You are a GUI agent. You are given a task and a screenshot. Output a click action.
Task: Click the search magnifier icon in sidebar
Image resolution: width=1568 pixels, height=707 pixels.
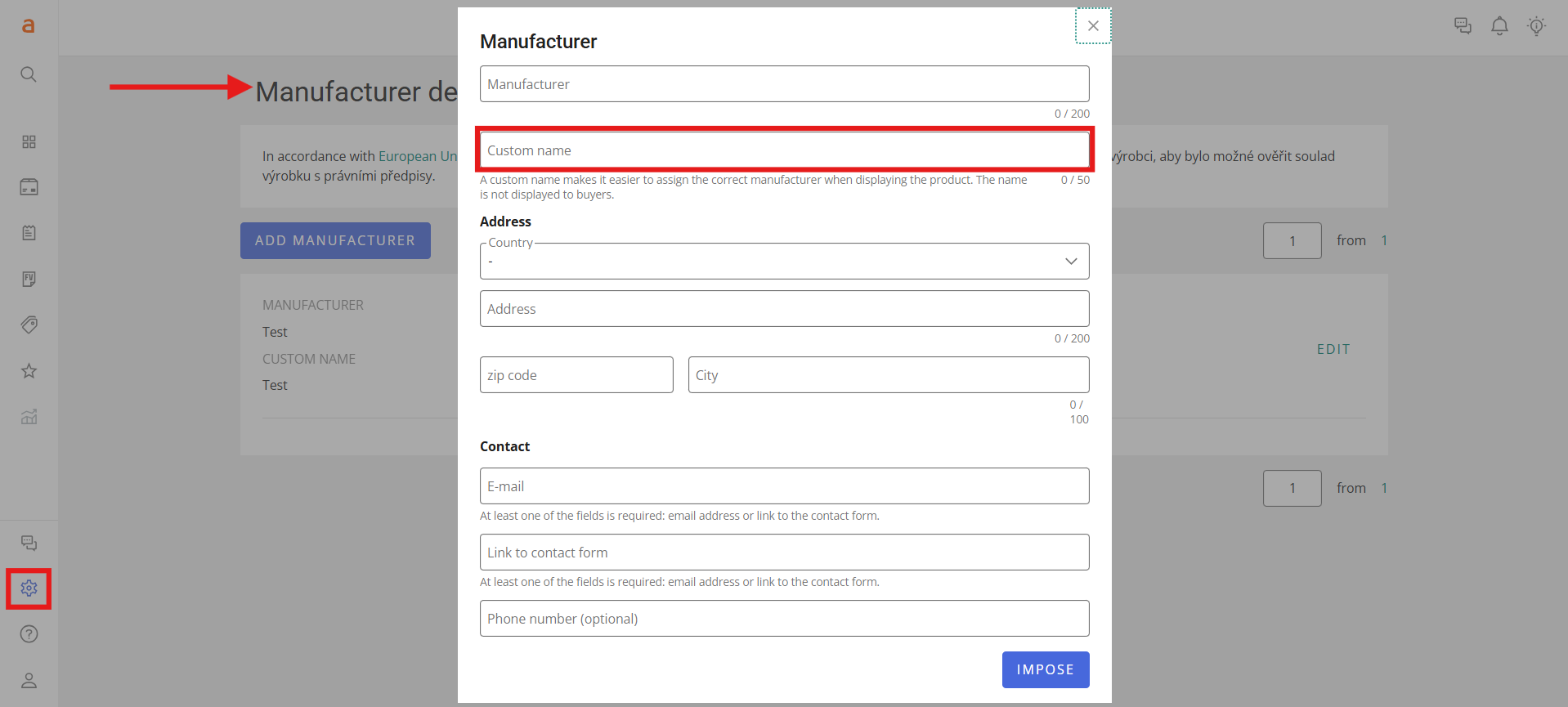[29, 74]
